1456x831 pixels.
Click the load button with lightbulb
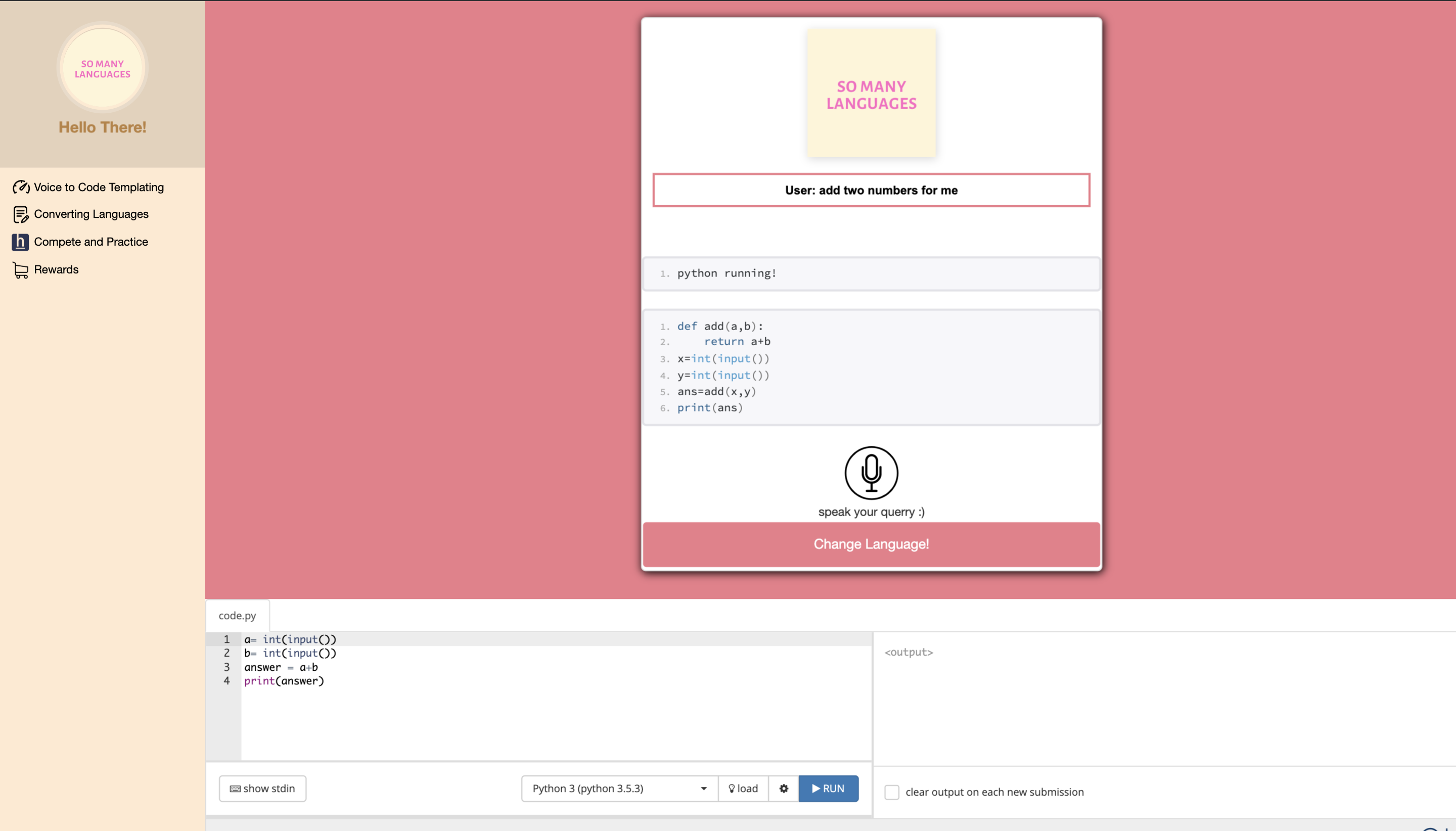[743, 788]
